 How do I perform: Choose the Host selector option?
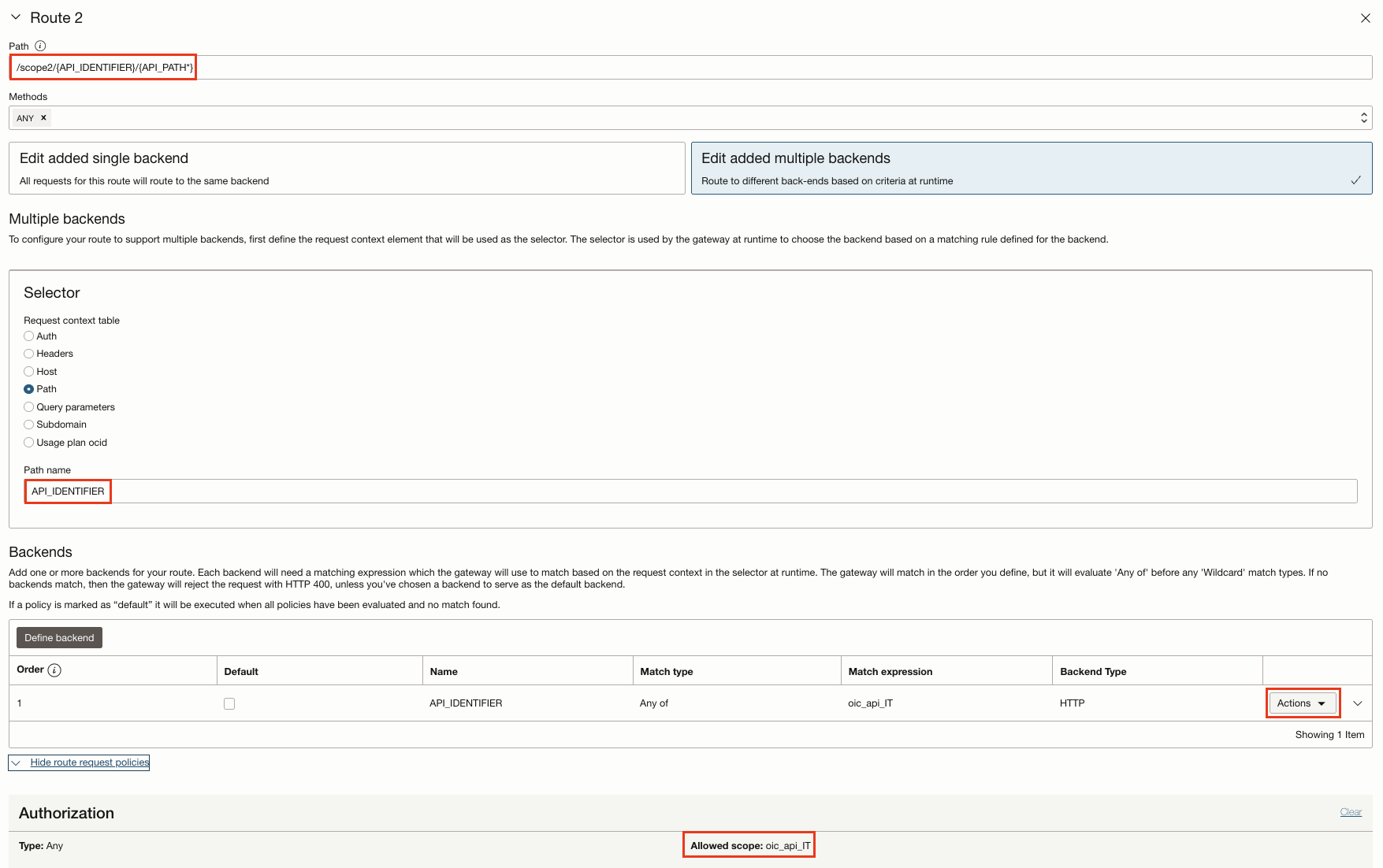[x=29, y=372]
